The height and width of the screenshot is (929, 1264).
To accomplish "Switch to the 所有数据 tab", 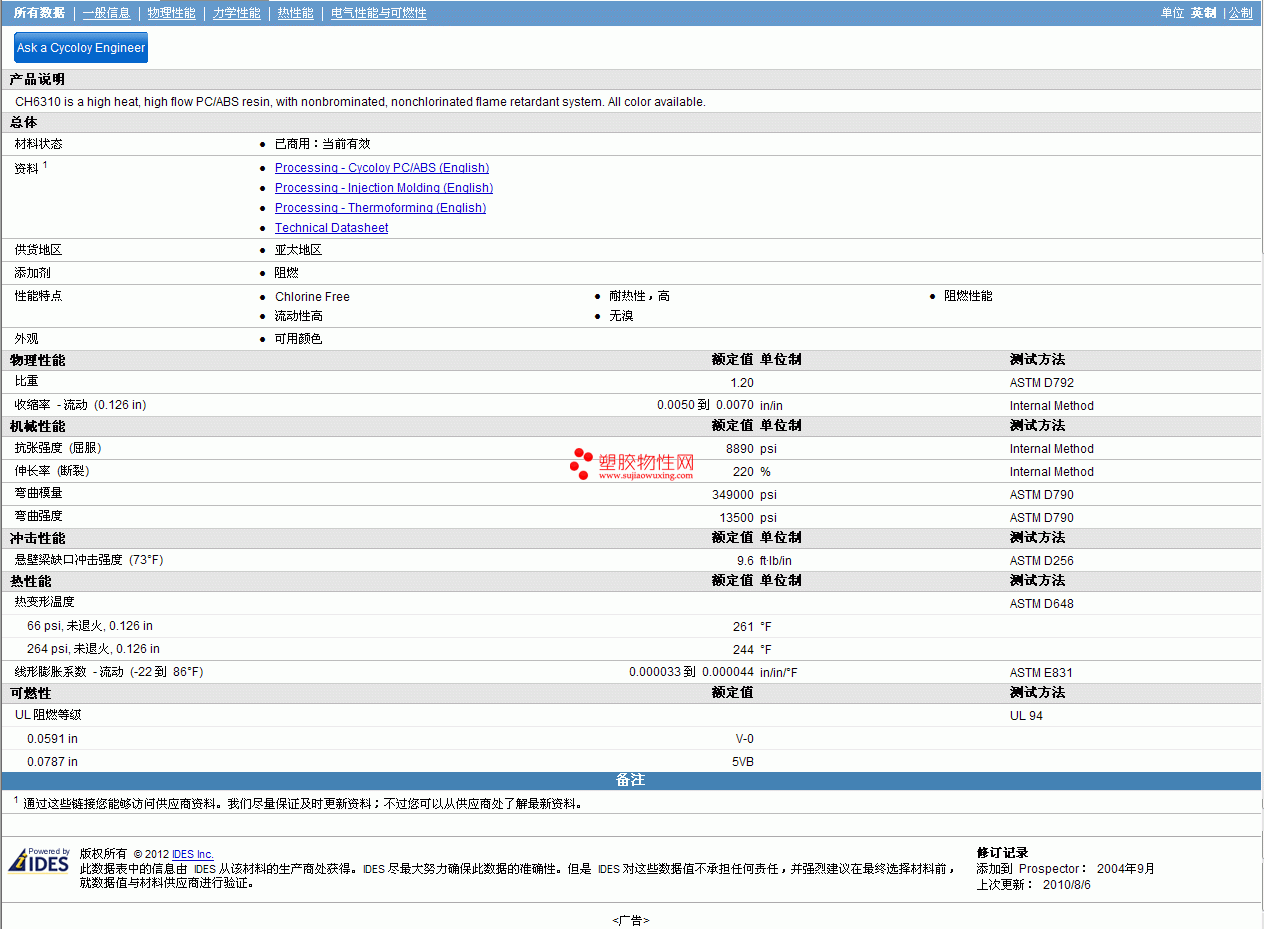I will click(39, 13).
